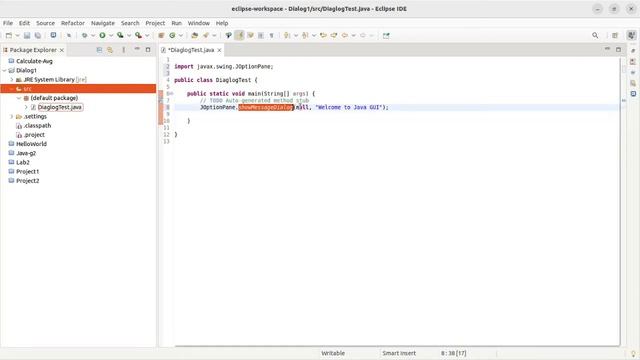The height and width of the screenshot is (360, 640).
Task: Open the Back history dropdown arrow
Action: pos(353,36)
